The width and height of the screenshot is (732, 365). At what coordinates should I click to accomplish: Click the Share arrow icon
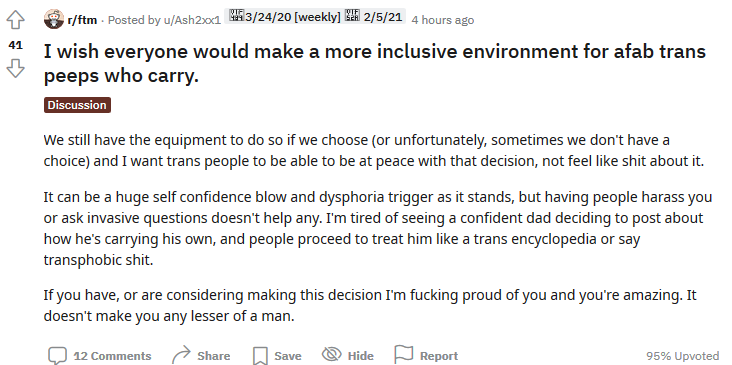tap(181, 356)
